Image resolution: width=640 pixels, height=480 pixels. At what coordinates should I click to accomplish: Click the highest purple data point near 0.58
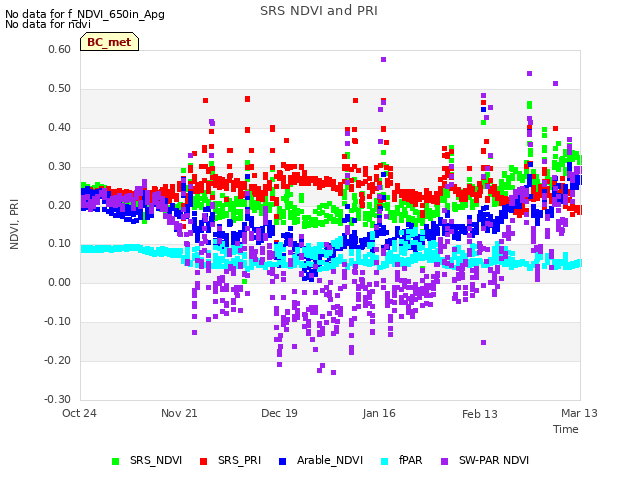tap(383, 60)
